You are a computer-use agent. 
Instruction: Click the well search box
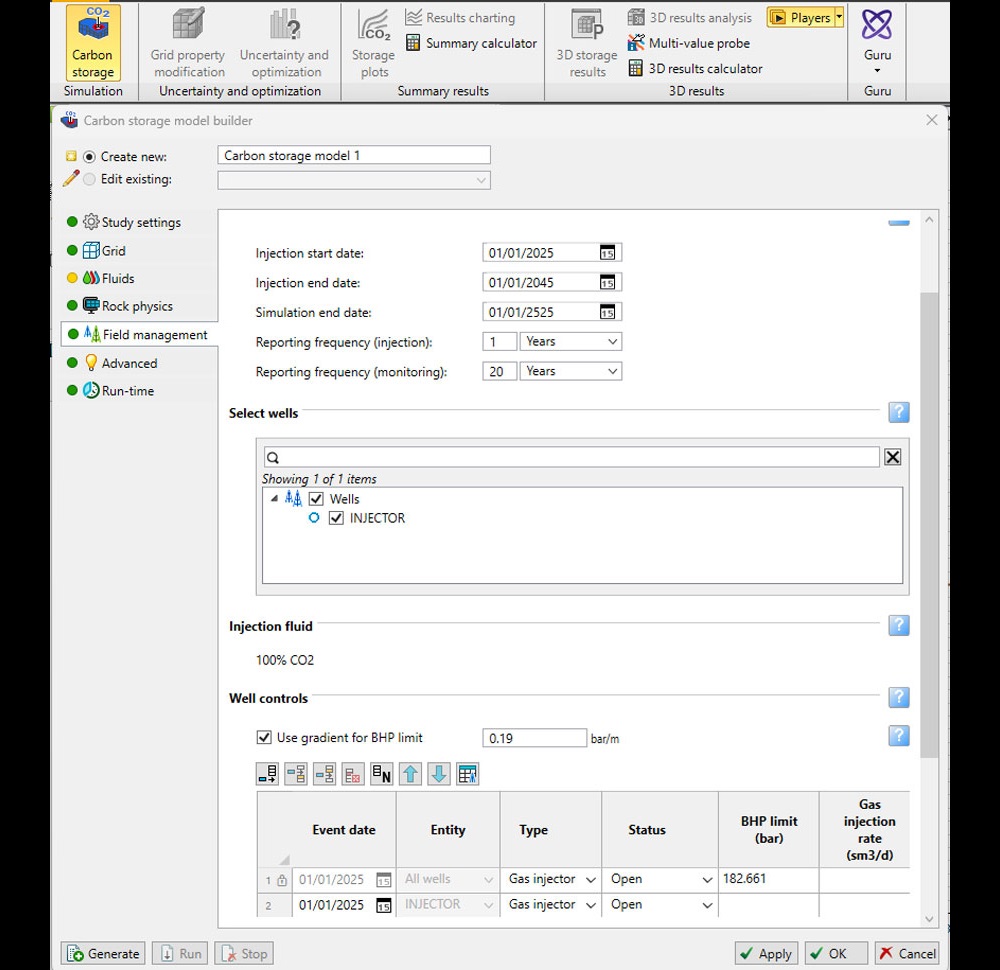point(571,457)
